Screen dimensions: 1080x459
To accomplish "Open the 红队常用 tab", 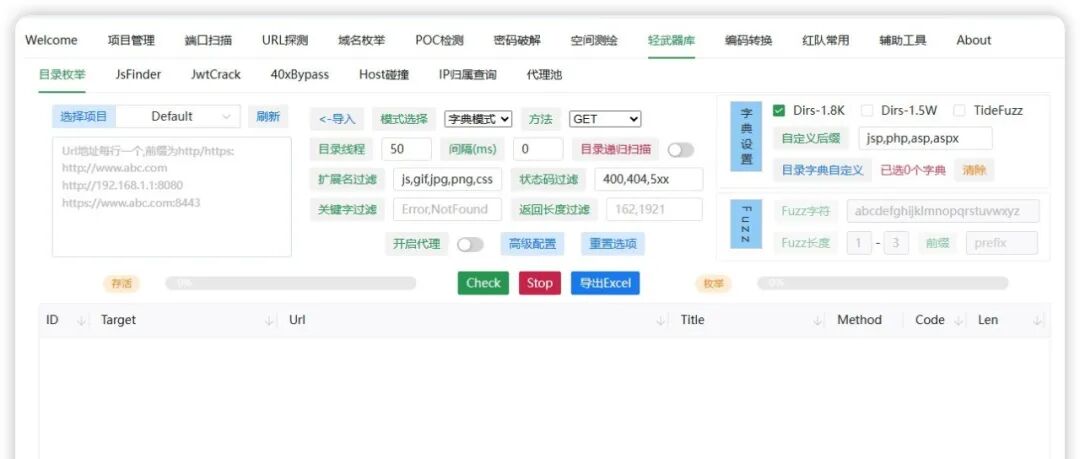I will [826, 40].
